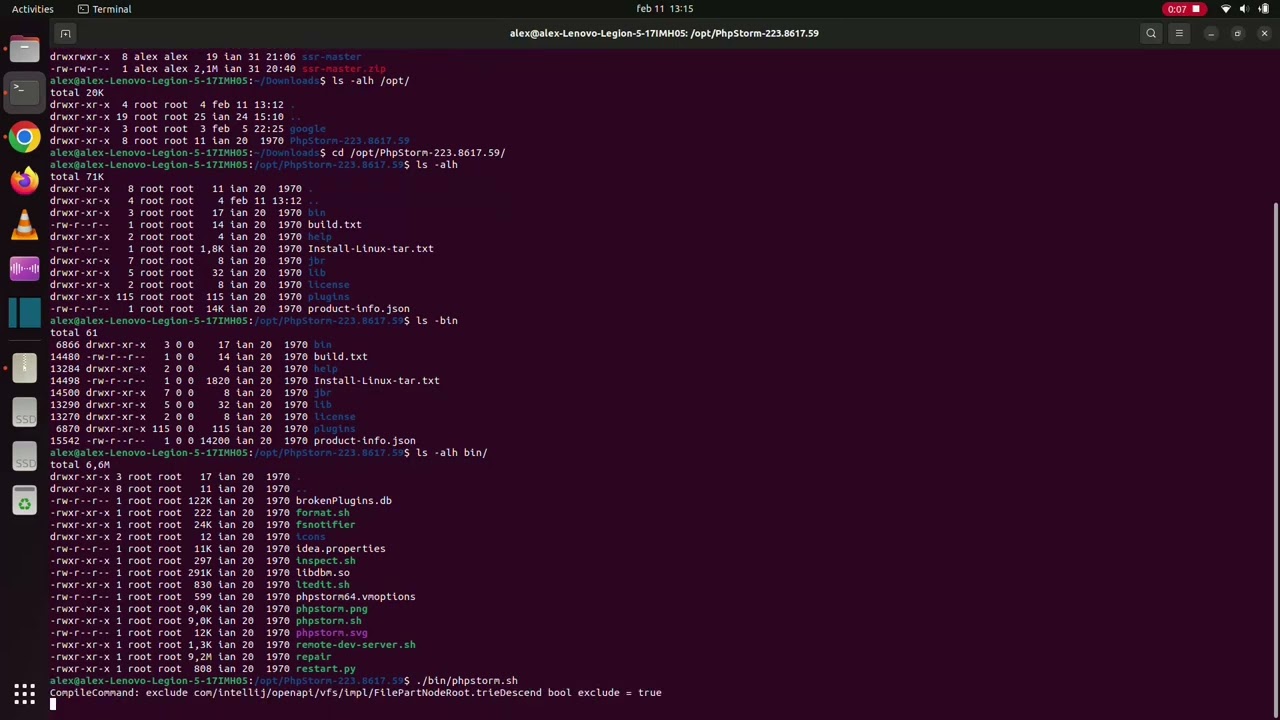Click the ssr-master.zip file name
The image size is (1280, 720).
(343, 69)
